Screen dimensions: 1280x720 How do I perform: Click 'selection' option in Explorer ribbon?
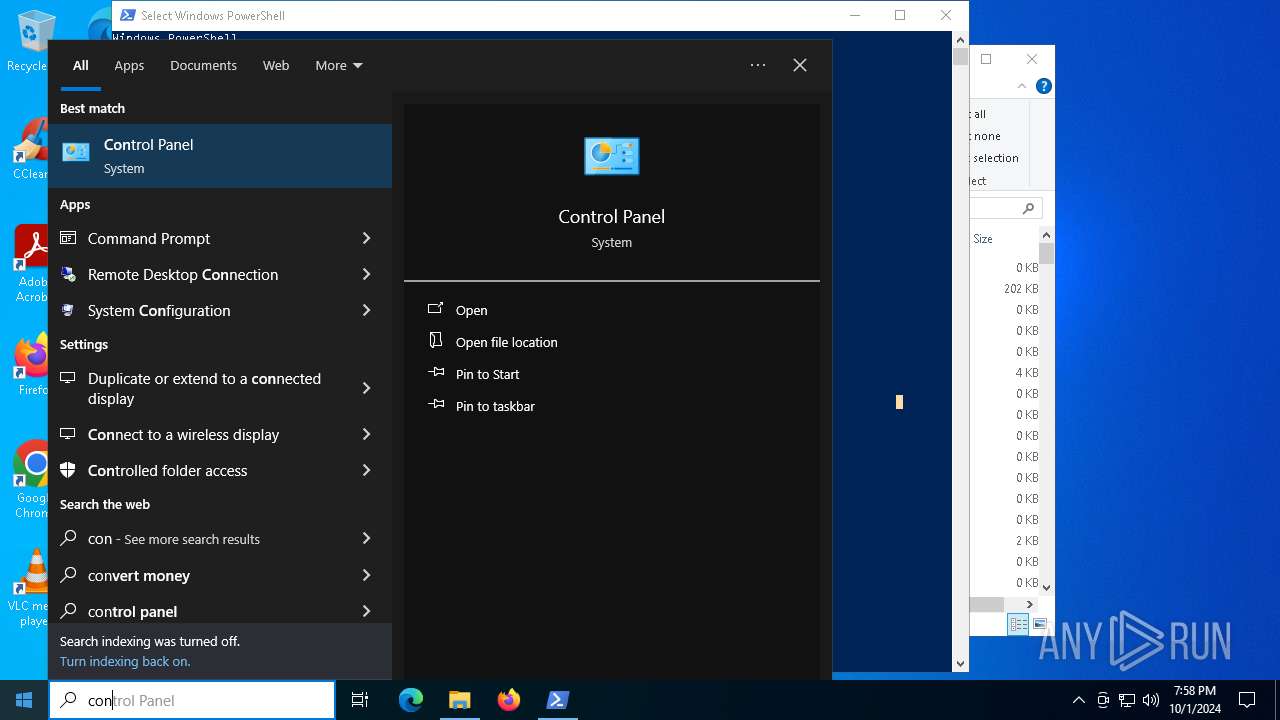click(996, 158)
